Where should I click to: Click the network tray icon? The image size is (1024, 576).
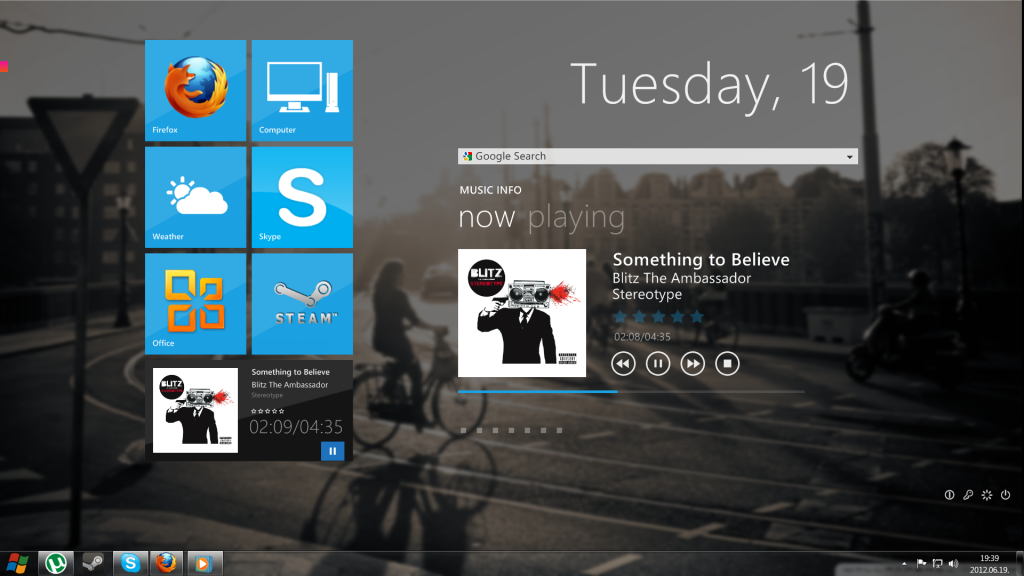(938, 564)
